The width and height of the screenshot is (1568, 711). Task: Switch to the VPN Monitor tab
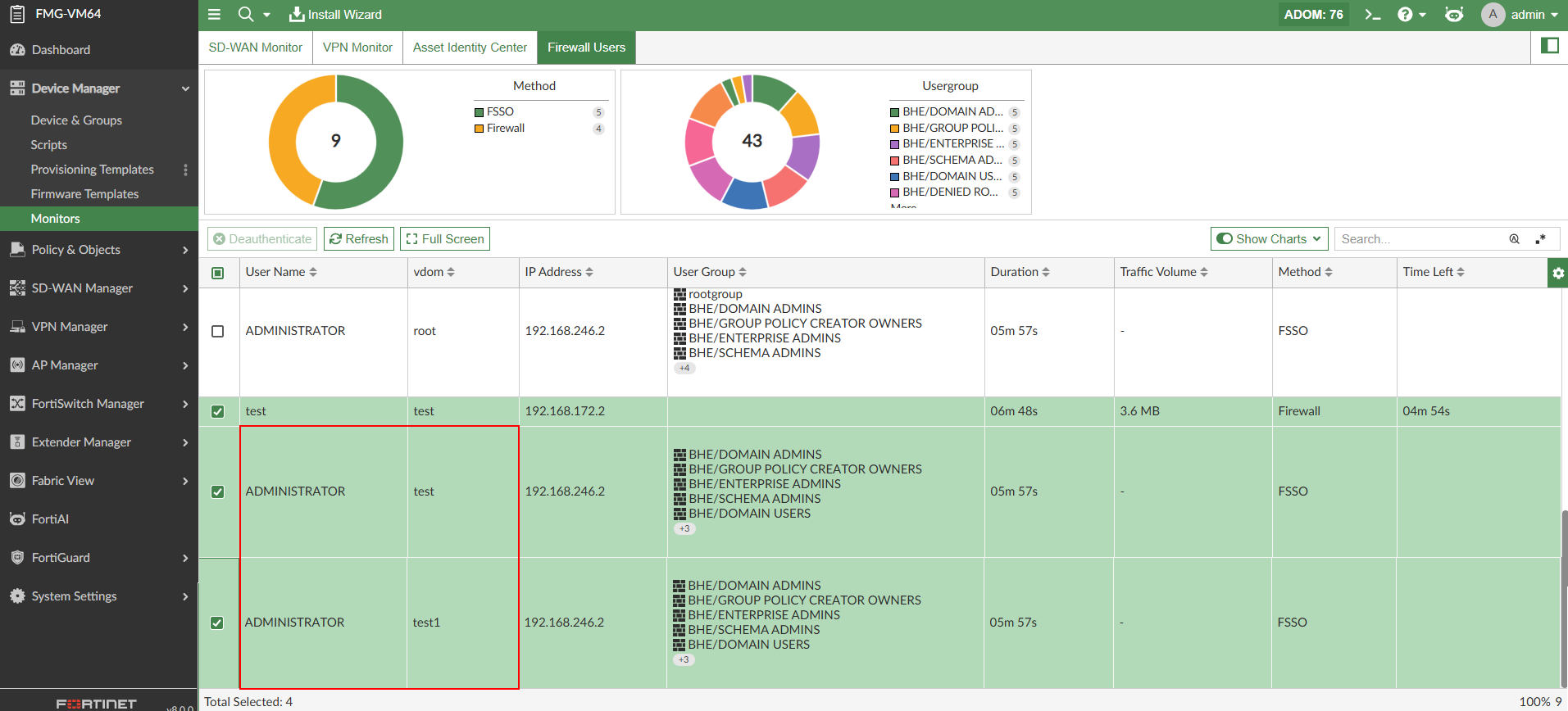pyautogui.click(x=357, y=48)
